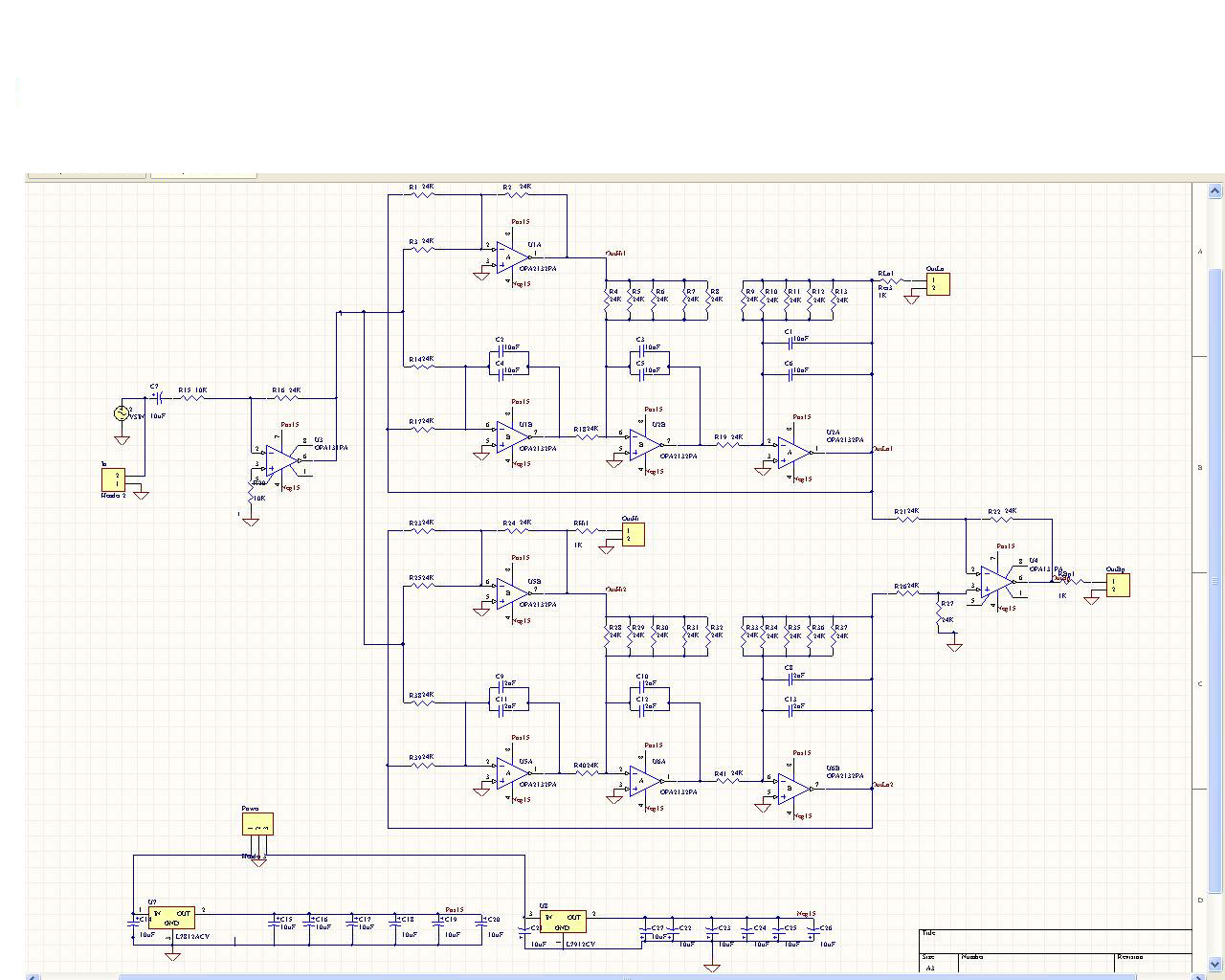Select the C7 input coupling capacitor
Viewport: 1225px width, 980px height.
click(158, 398)
